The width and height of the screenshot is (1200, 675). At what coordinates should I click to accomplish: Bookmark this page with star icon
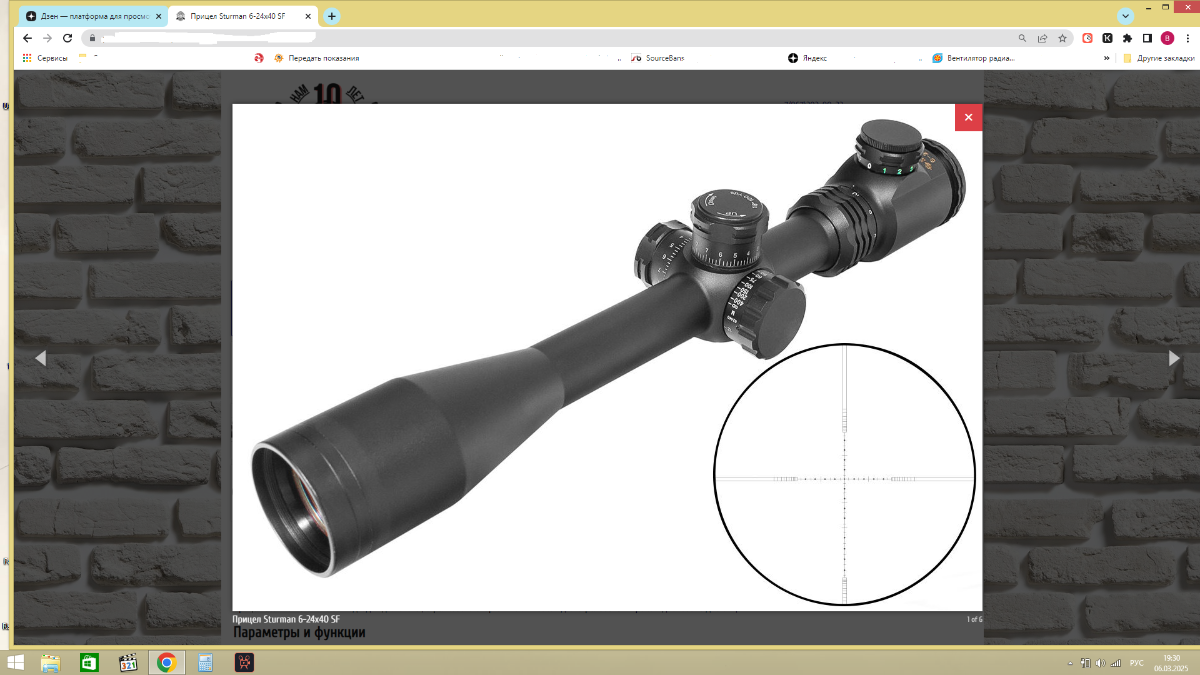pyautogui.click(x=1061, y=38)
